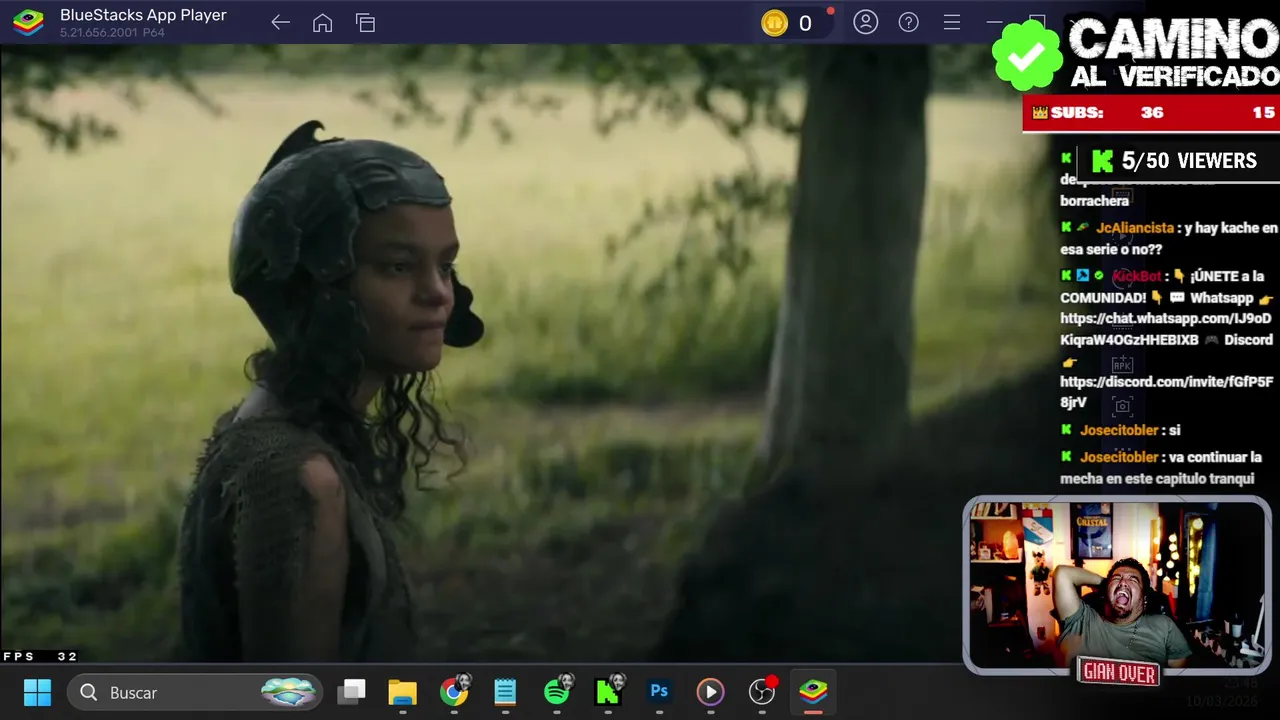This screenshot has height=720, width=1280.
Task: Click the "FPS 32" indicator
Action: (x=40, y=657)
